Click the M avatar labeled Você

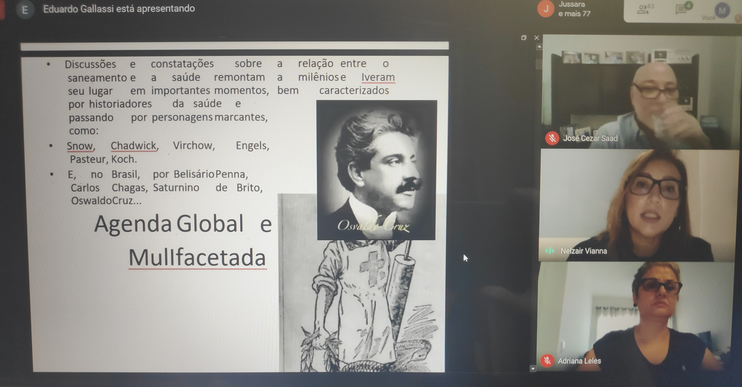(x=722, y=10)
